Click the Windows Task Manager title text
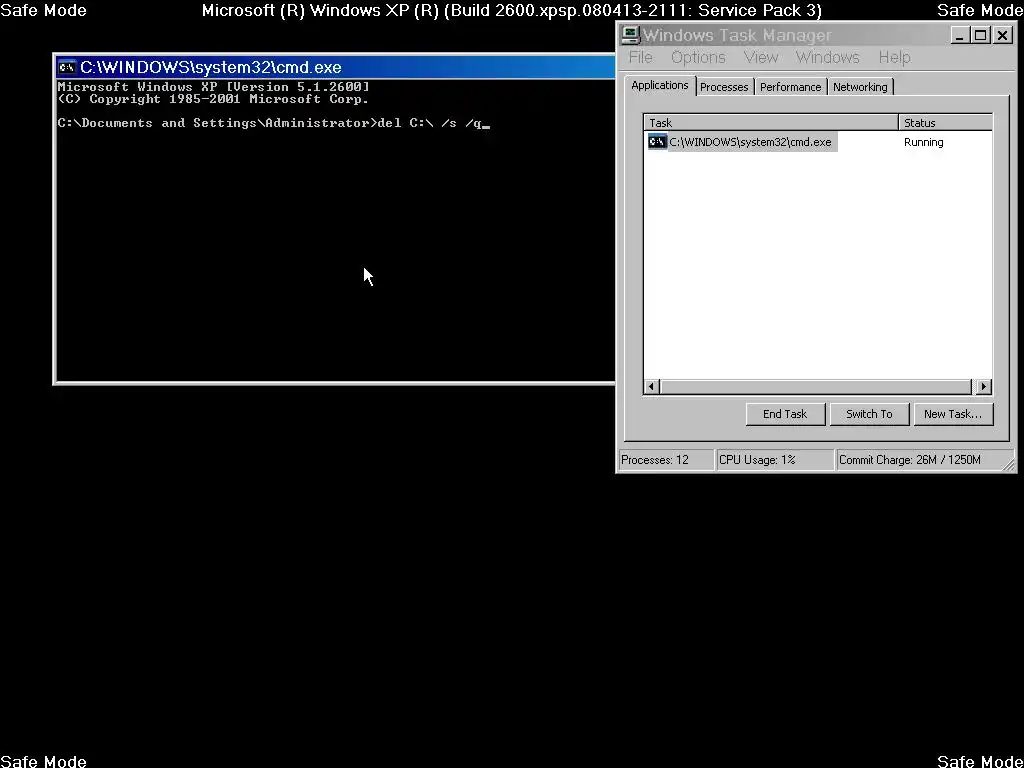 737,35
